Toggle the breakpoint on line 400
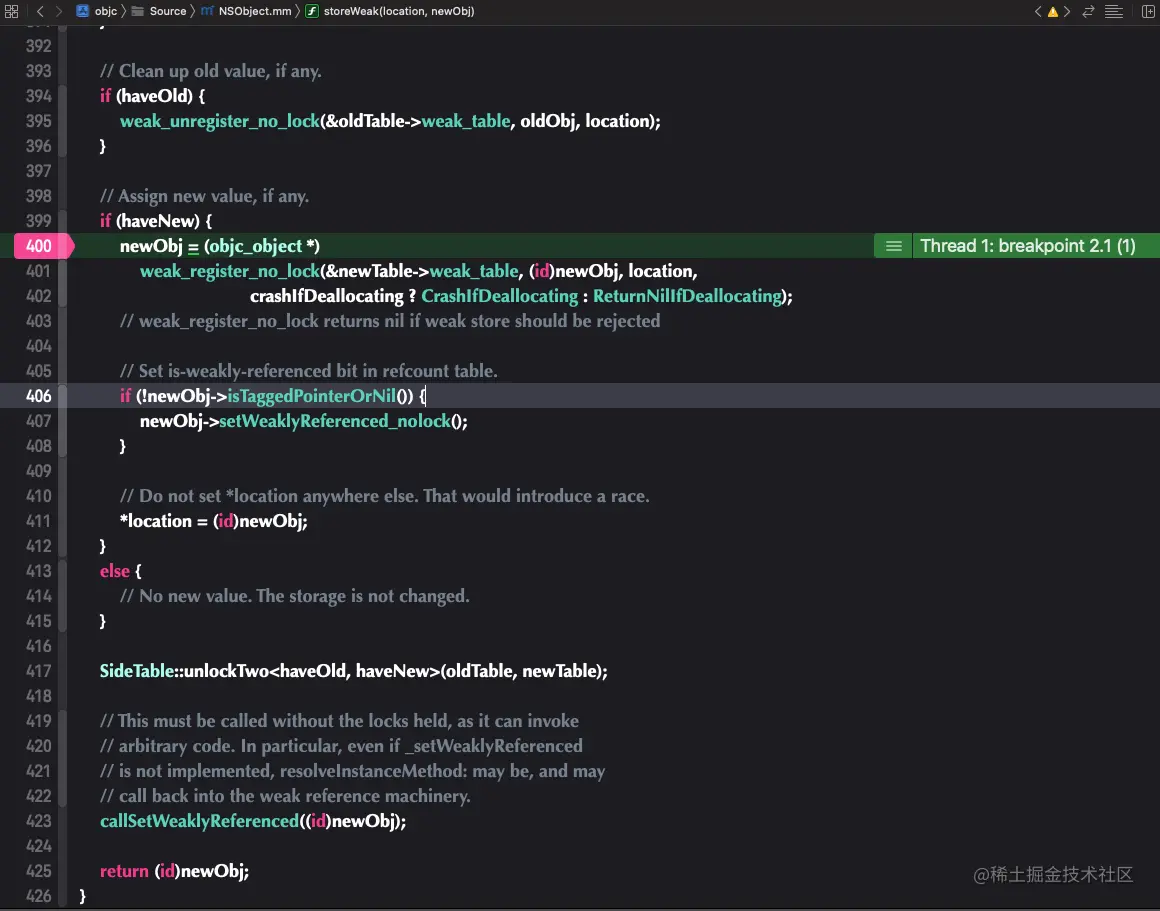Image resolution: width=1160 pixels, height=911 pixels. click(x=44, y=246)
